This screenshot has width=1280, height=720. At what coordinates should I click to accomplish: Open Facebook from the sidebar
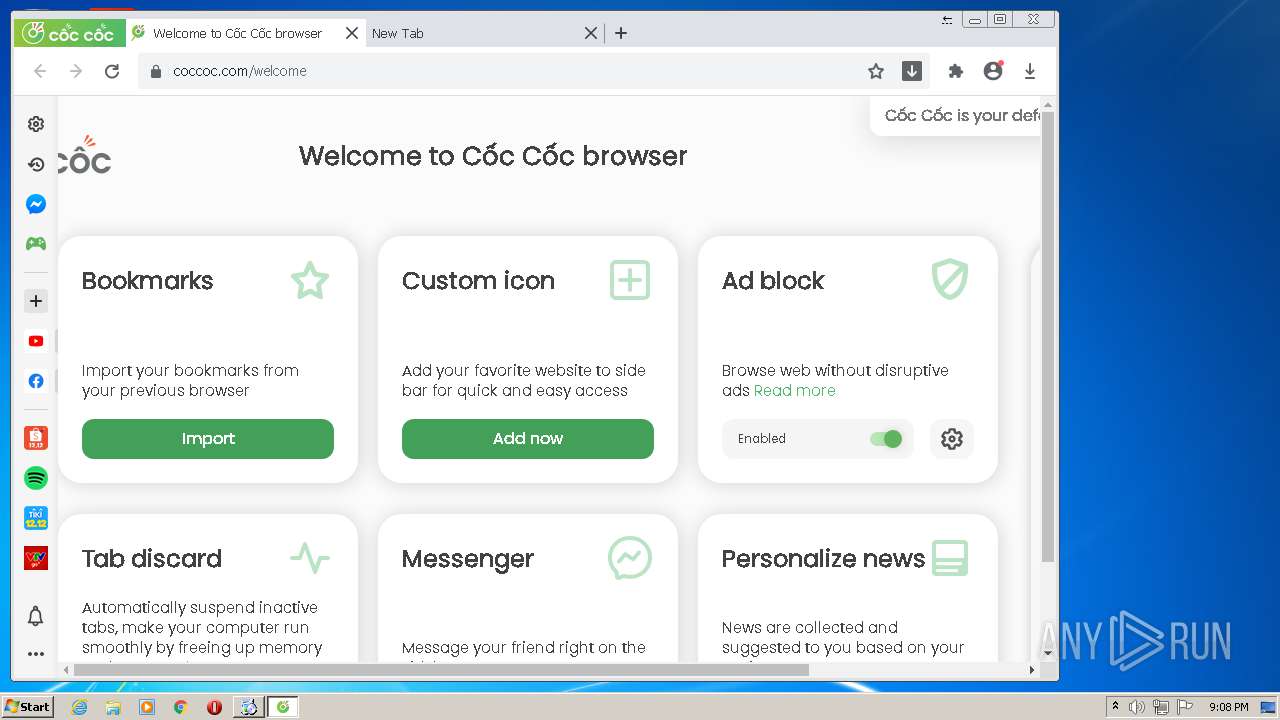pos(36,381)
